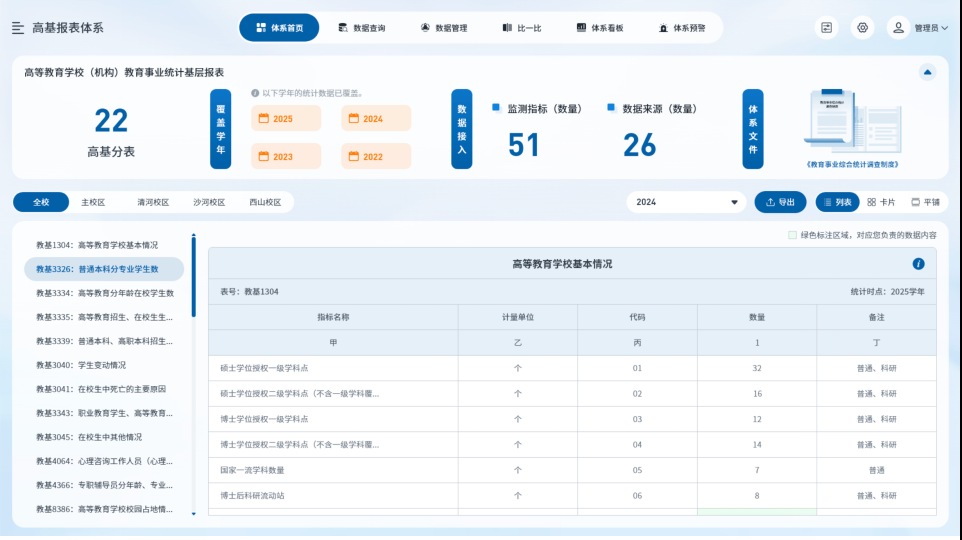Click the 计量单位 column header
This screenshot has height=540, width=962.
[518, 317]
